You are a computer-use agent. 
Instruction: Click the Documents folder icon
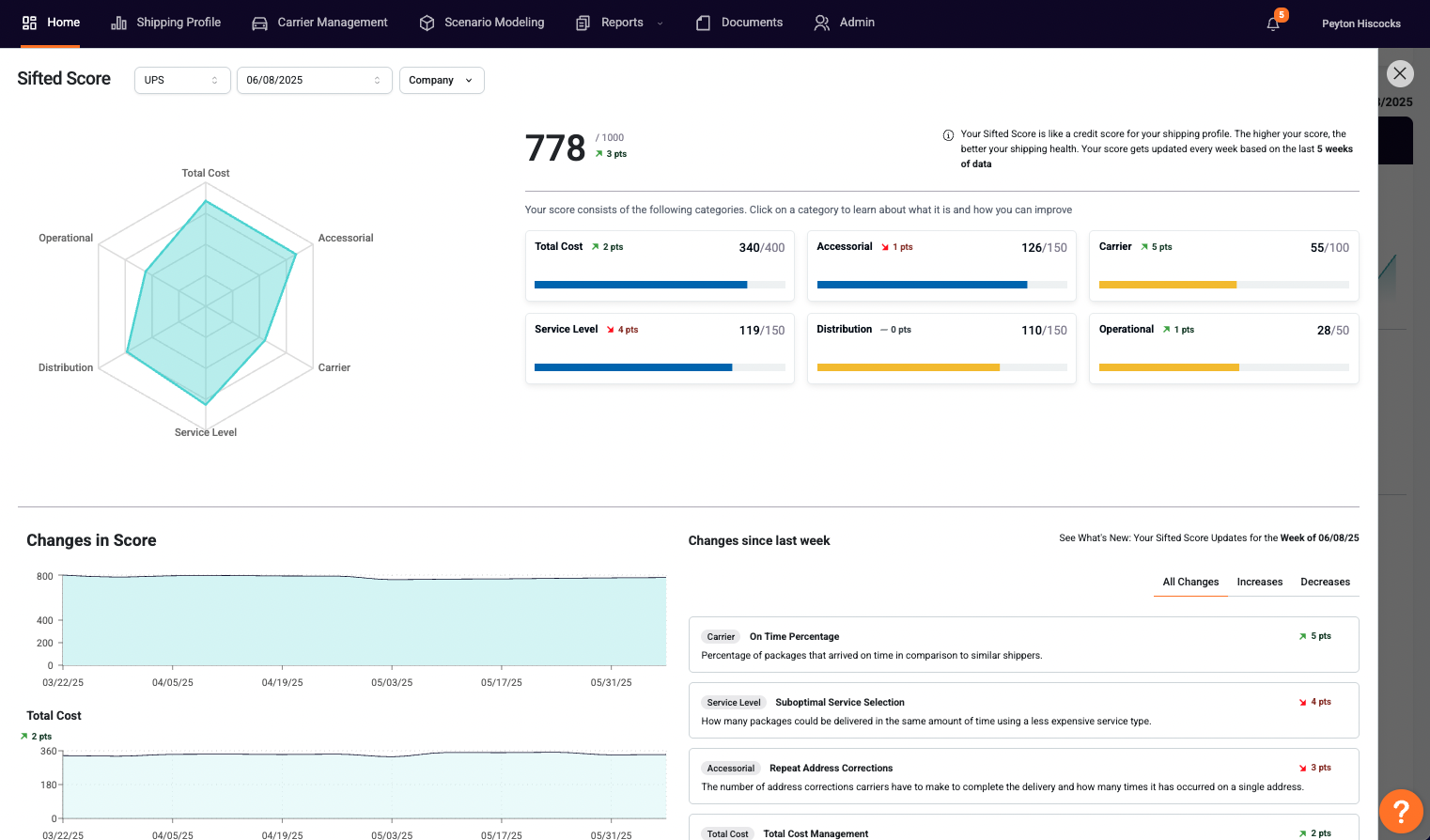point(703,23)
